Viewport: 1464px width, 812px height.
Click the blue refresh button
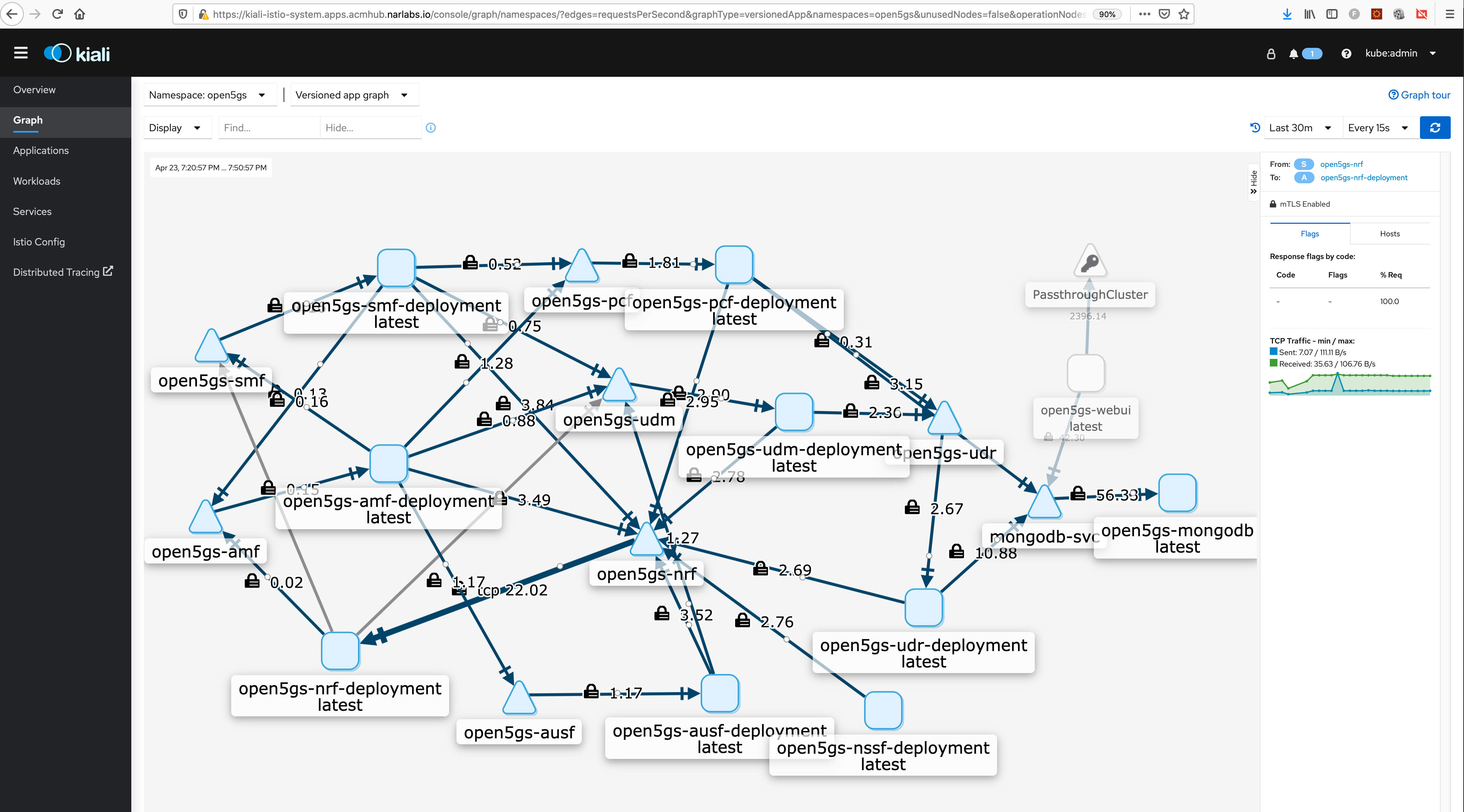1434,128
